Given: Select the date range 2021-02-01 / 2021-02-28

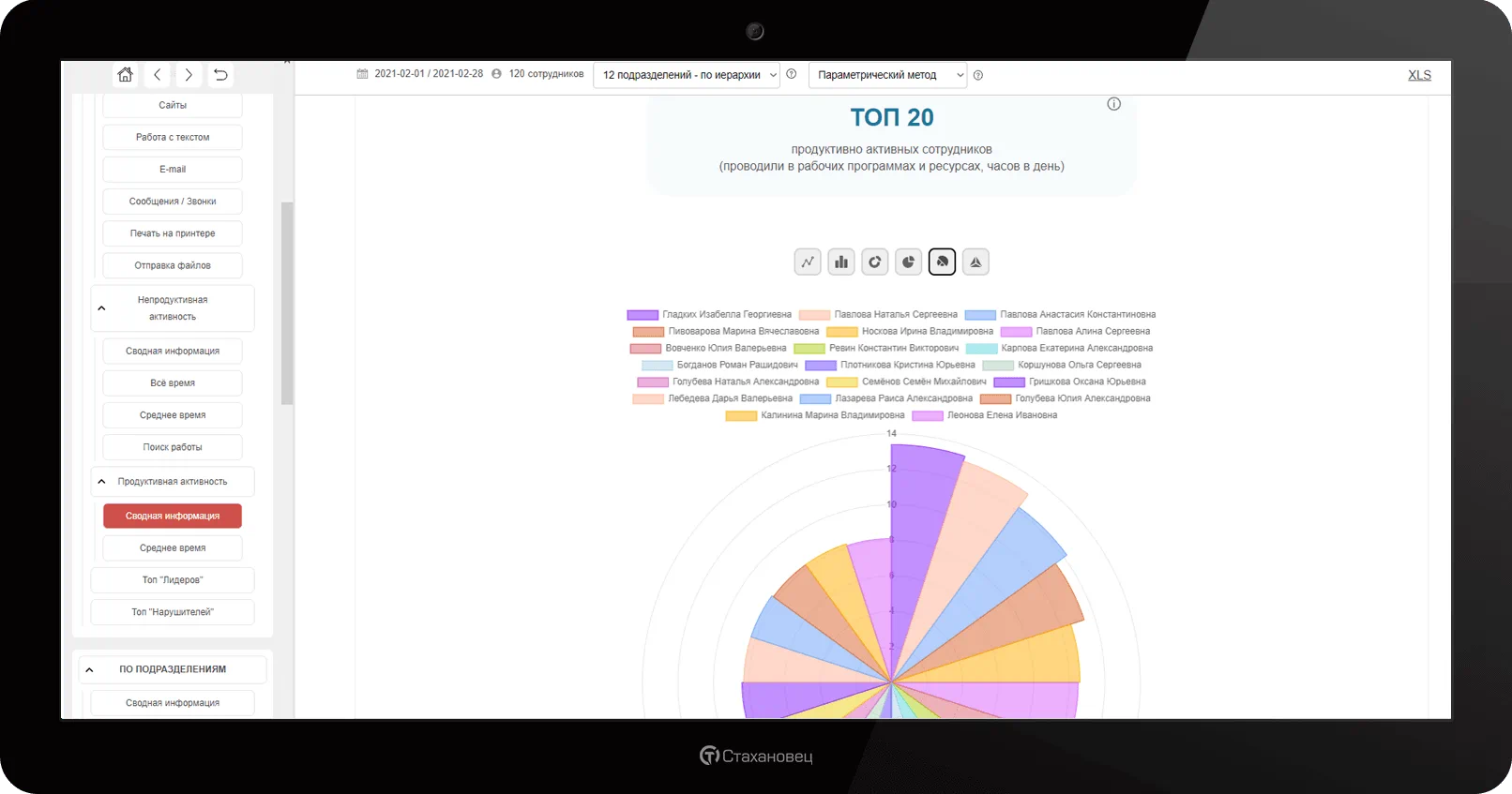Looking at the screenshot, I should pos(429,74).
